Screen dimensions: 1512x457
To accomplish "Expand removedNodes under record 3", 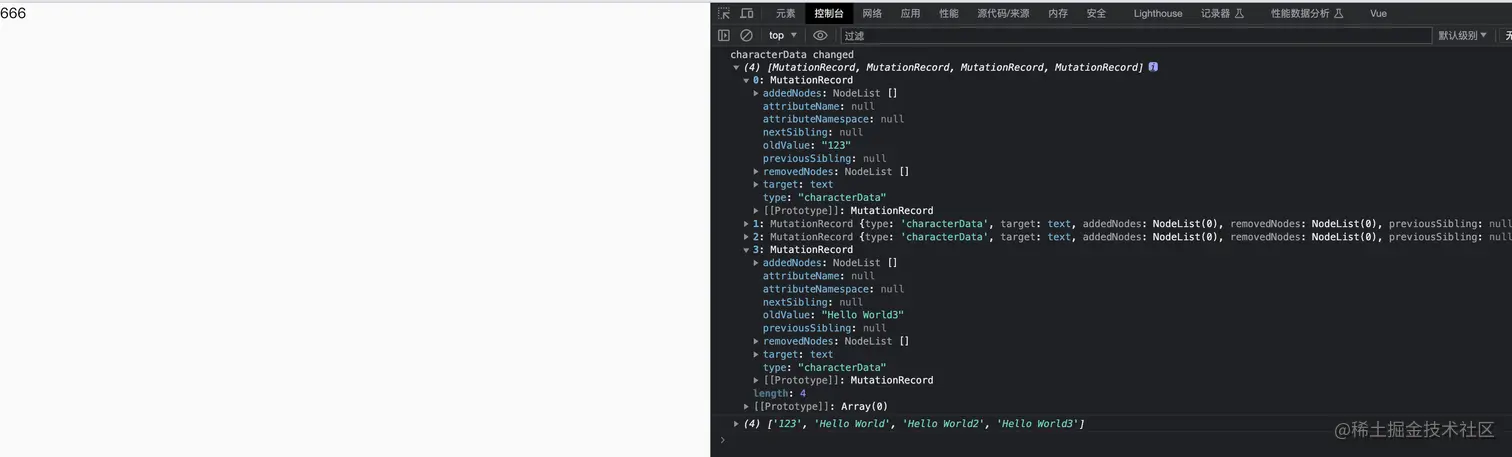I will coord(756,341).
